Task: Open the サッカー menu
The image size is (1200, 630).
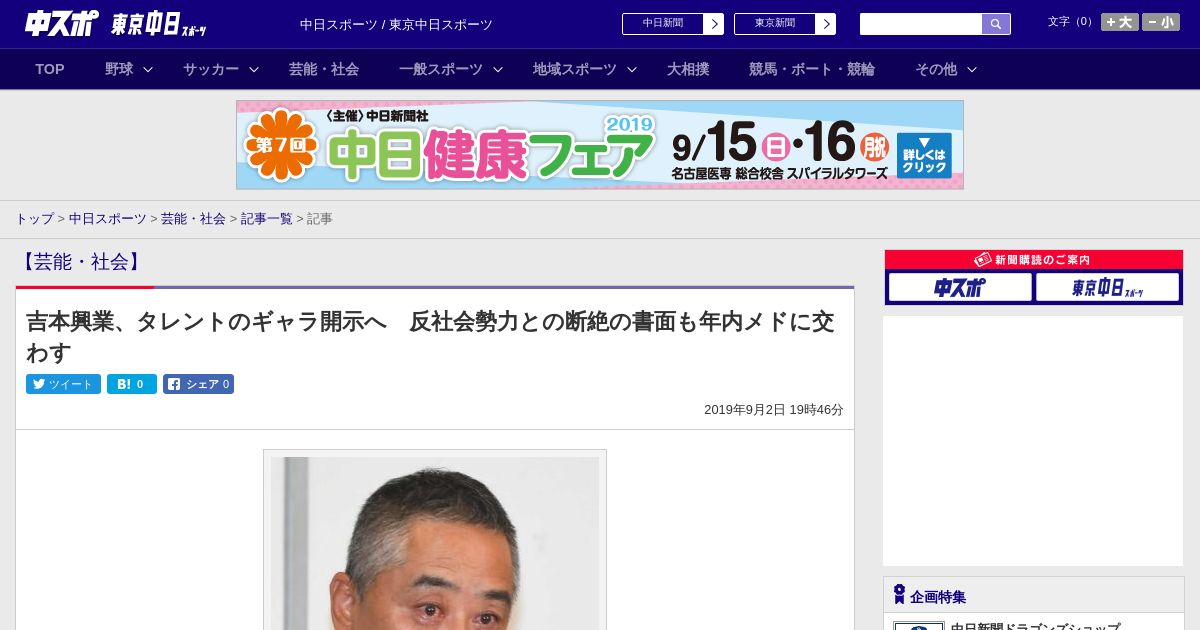Action: [x=211, y=69]
